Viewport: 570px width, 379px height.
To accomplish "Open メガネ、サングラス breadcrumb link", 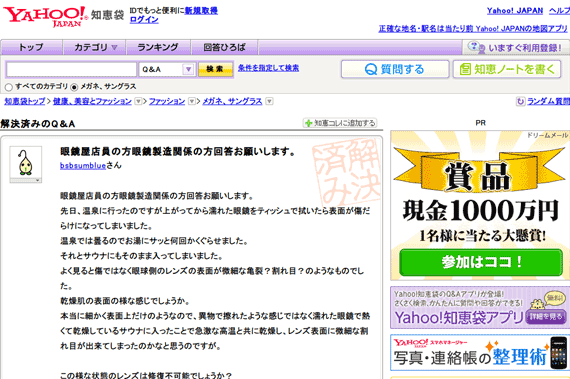I will (232, 101).
